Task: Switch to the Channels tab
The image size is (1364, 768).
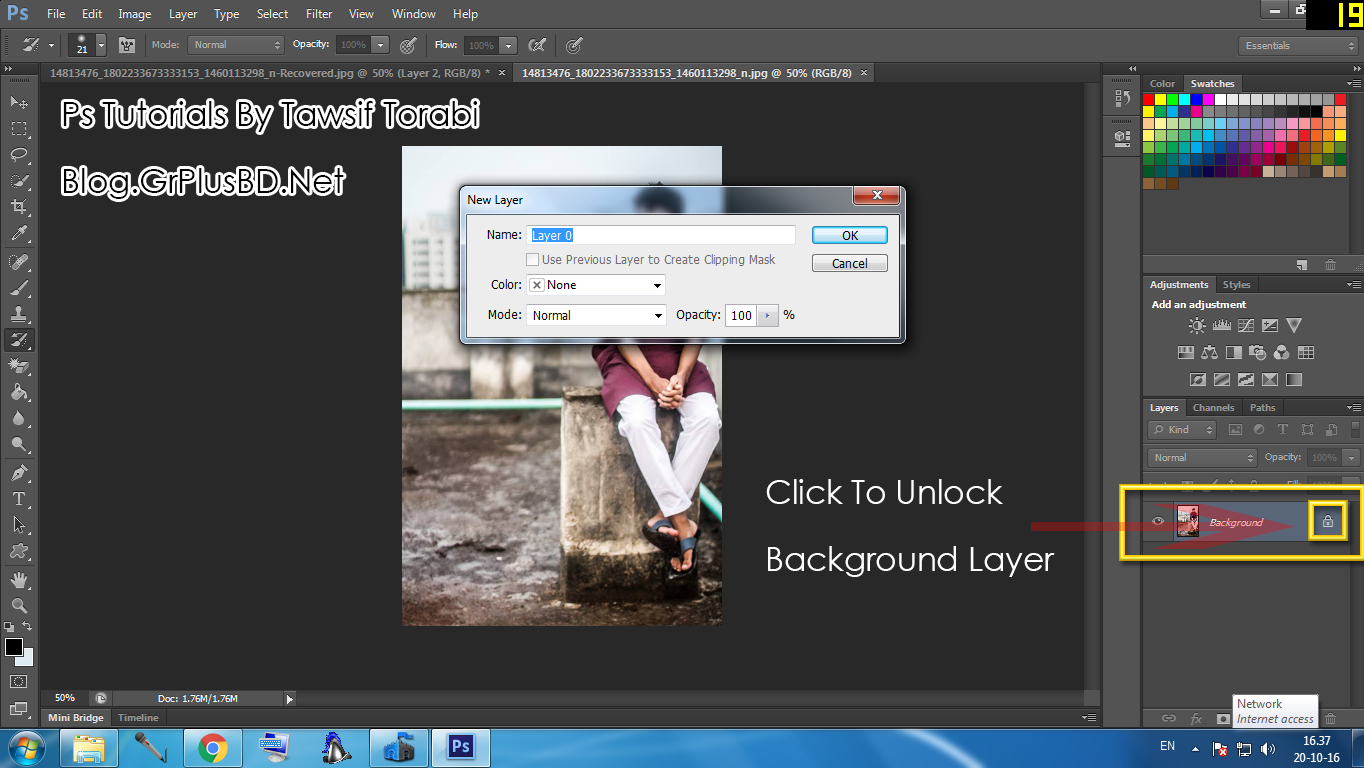Action: [1213, 408]
